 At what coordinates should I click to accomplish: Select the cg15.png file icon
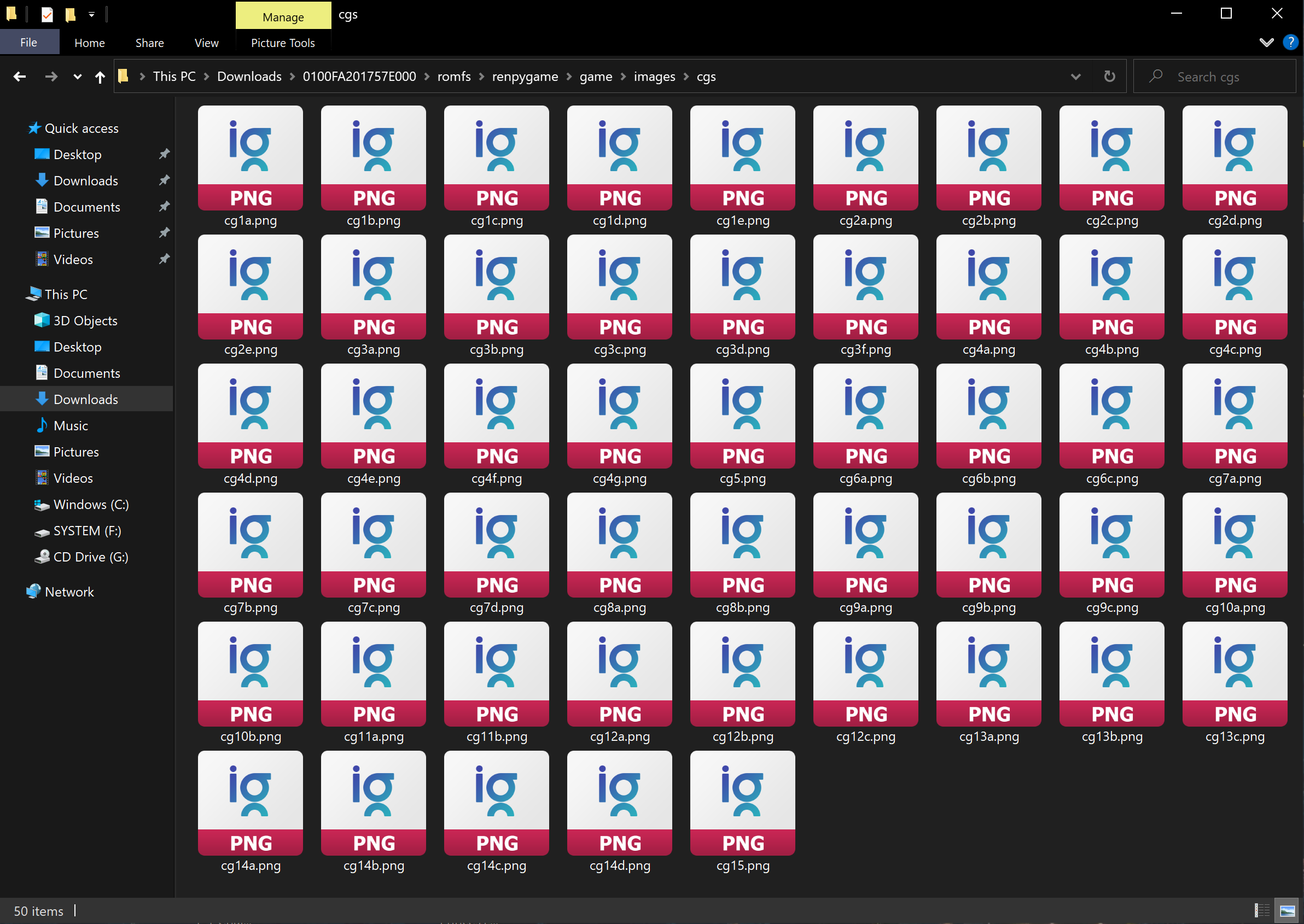click(743, 803)
